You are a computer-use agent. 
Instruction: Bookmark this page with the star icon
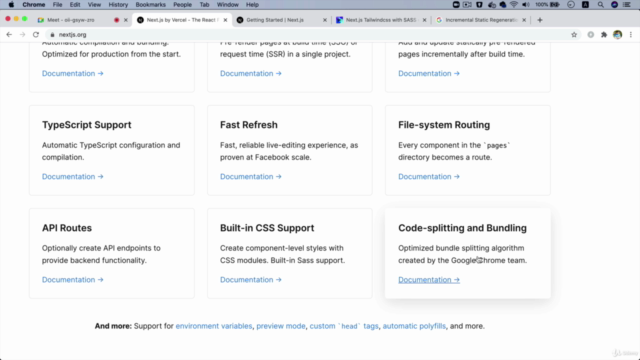(x=574, y=35)
